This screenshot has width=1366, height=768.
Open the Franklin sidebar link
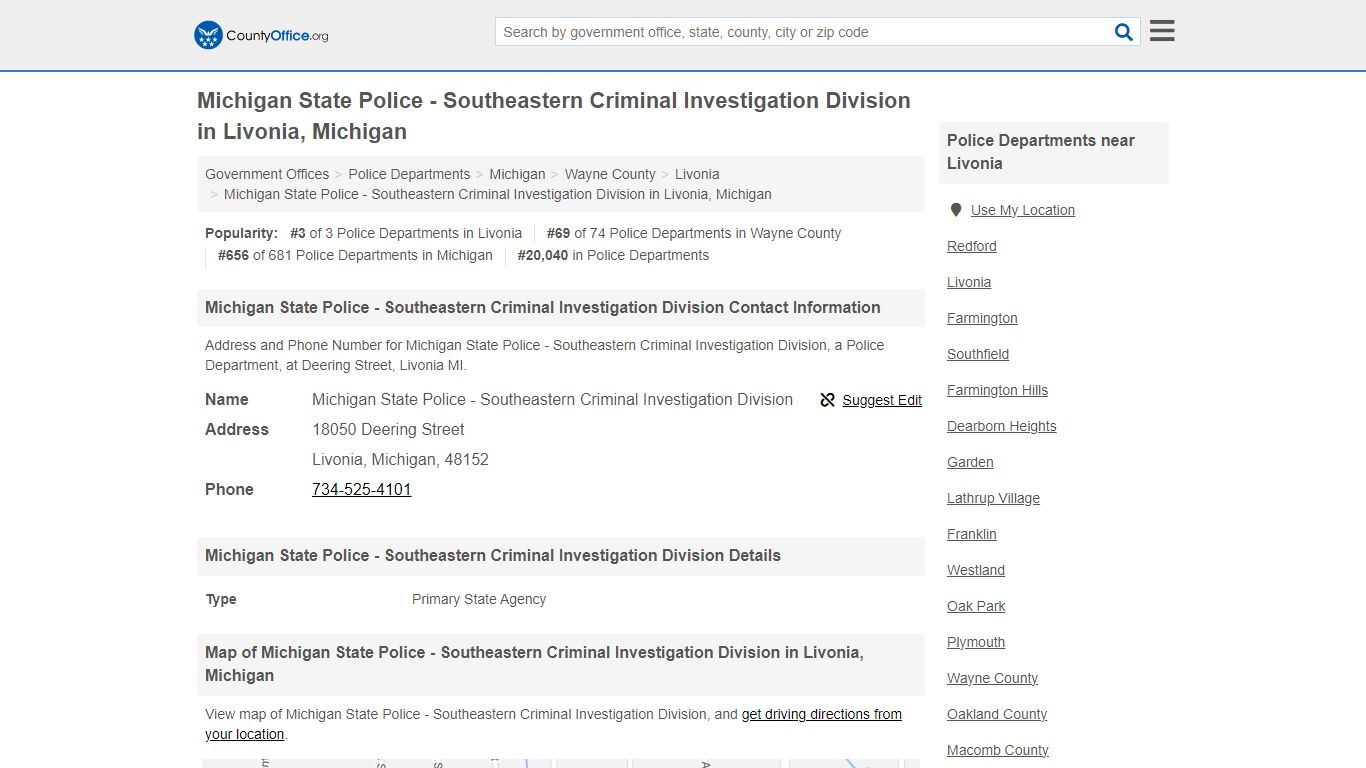point(972,534)
